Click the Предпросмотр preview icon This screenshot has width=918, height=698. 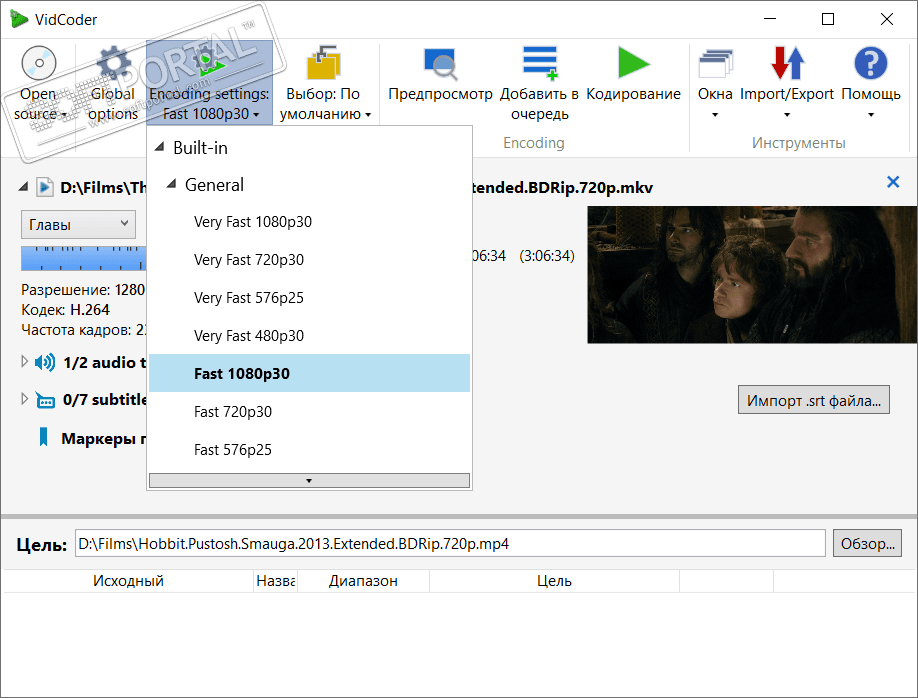pyautogui.click(x=440, y=64)
